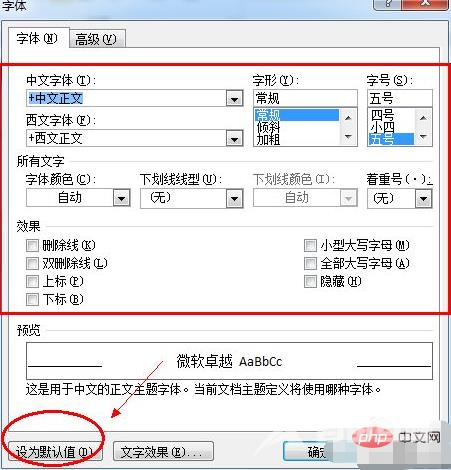The image size is (451, 470).
Task: Toggle the 双删除线 checkbox
Action: tap(32, 263)
